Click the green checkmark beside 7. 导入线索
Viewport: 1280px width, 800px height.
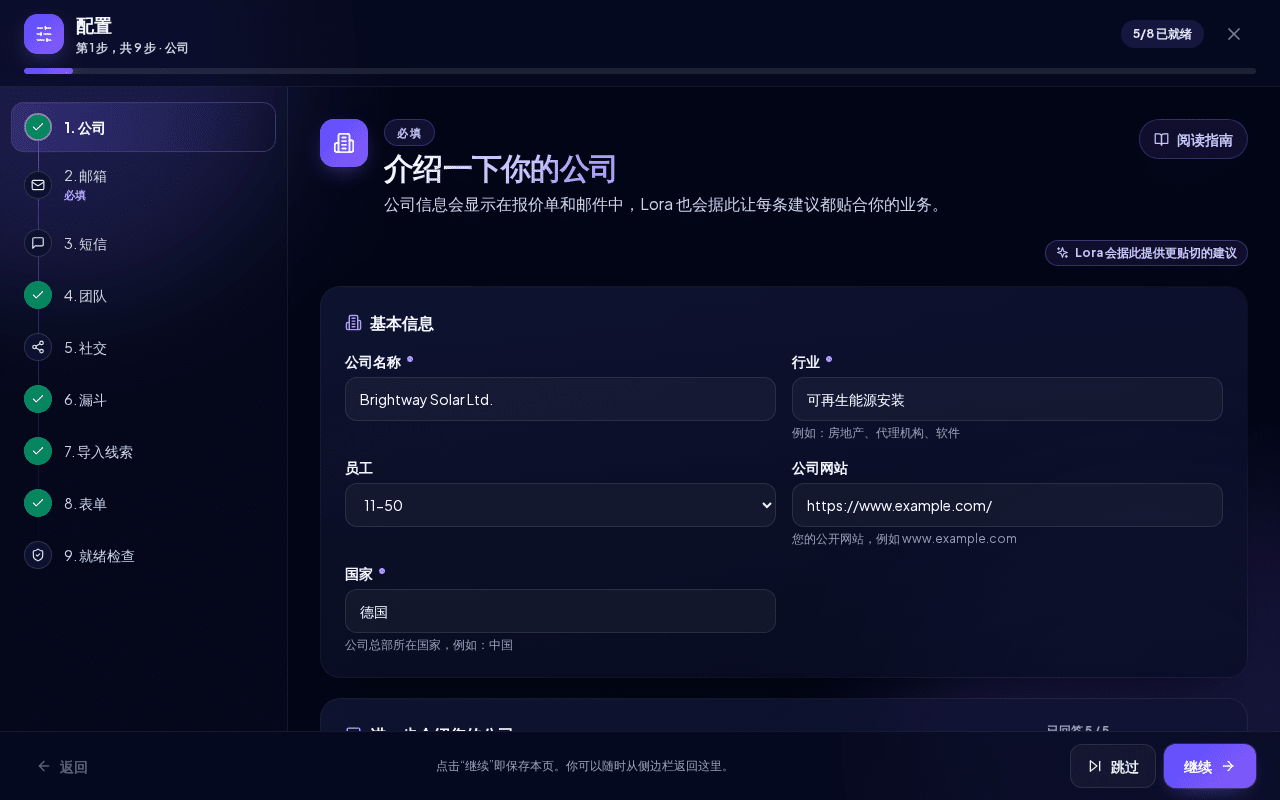click(x=38, y=451)
